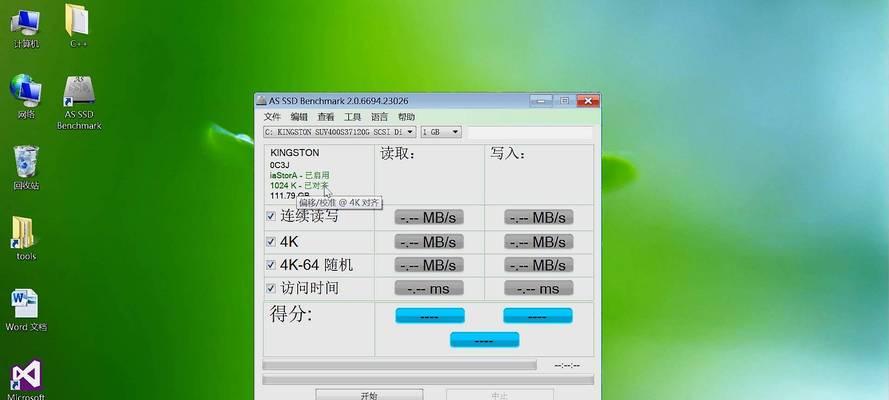Click the empty field beside 1 GB dropdown
The image size is (889, 400).
(530, 132)
